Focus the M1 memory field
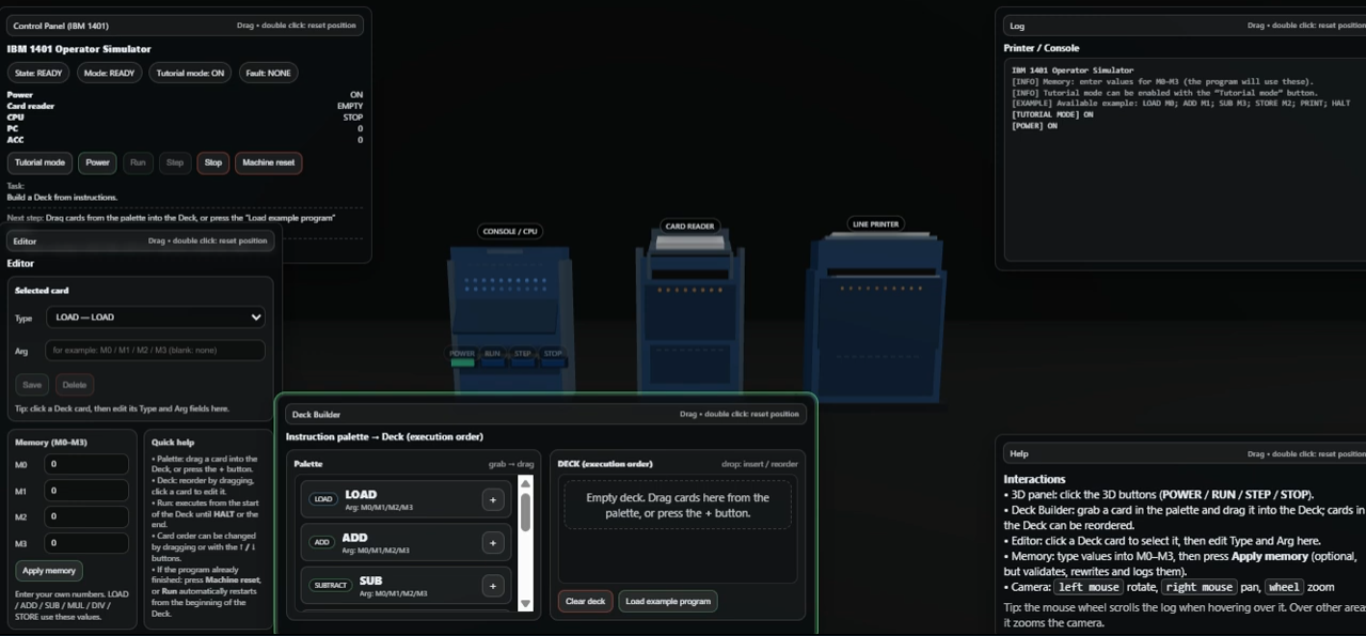The width and height of the screenshot is (1366, 636). (86, 490)
